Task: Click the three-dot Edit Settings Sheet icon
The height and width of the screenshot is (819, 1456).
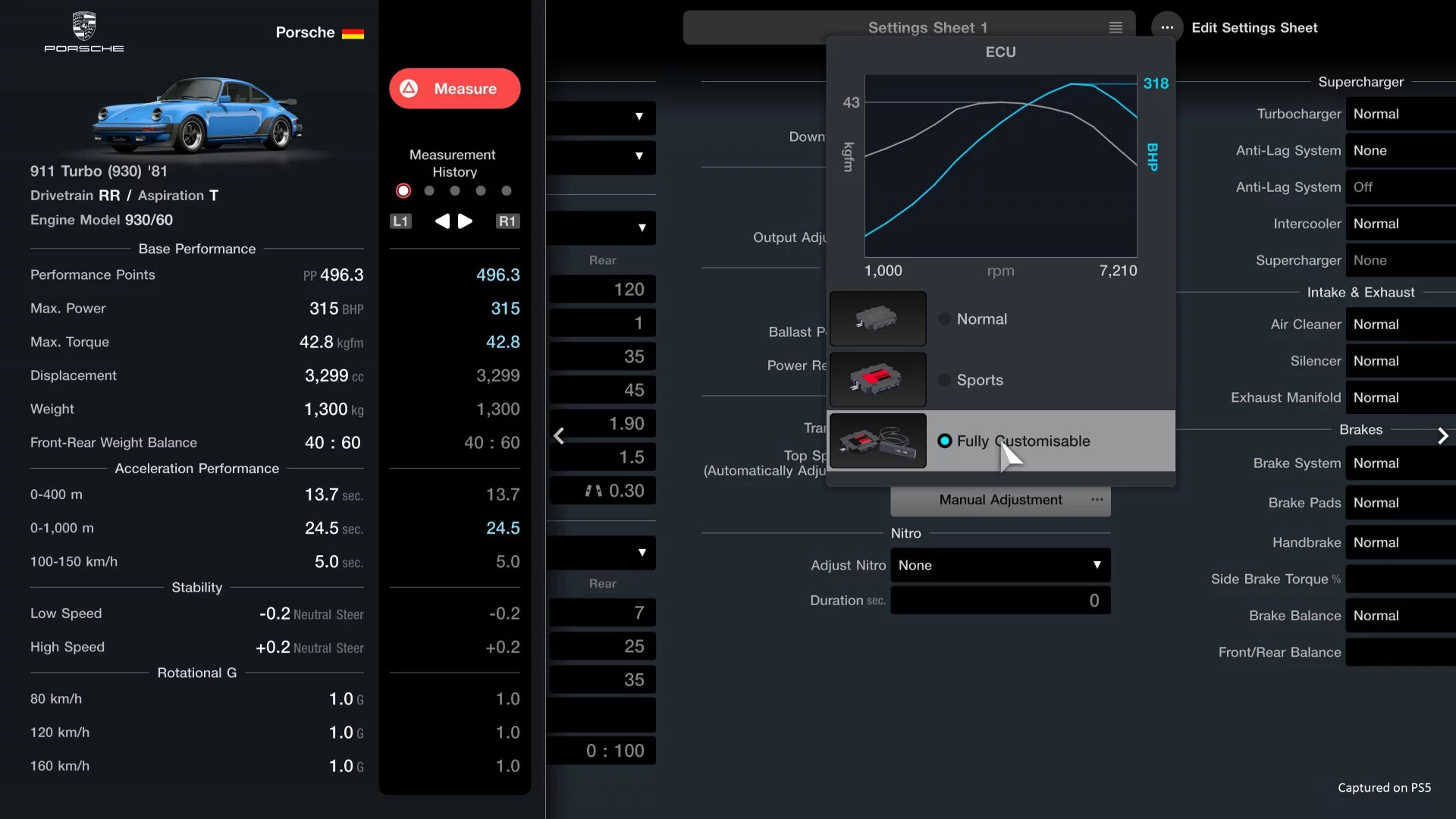Action: pyautogui.click(x=1167, y=27)
